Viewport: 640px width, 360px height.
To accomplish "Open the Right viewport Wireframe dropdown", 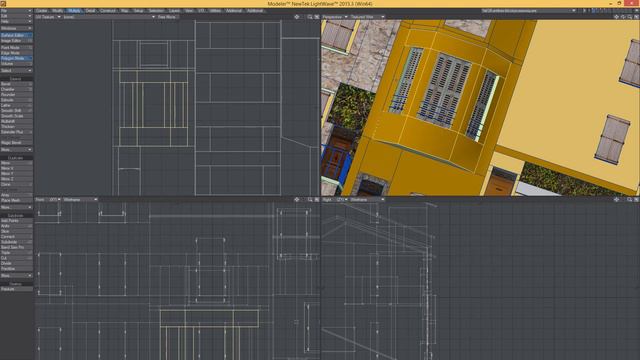I will tap(367, 200).
